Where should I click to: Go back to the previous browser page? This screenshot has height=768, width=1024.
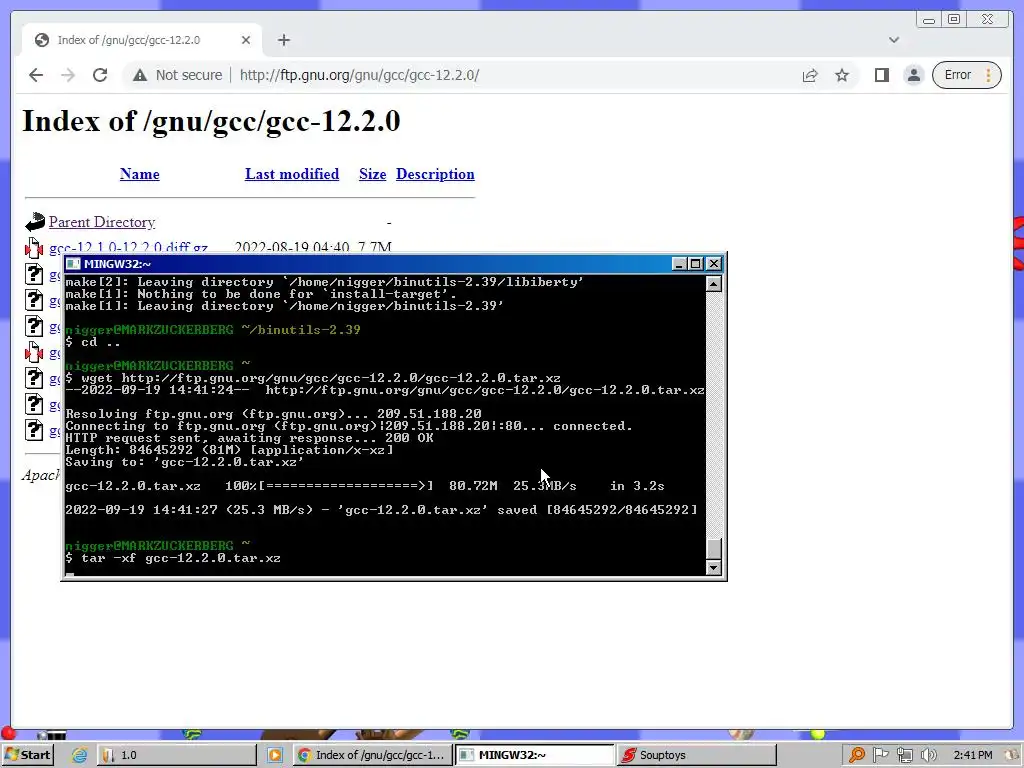click(x=36, y=75)
